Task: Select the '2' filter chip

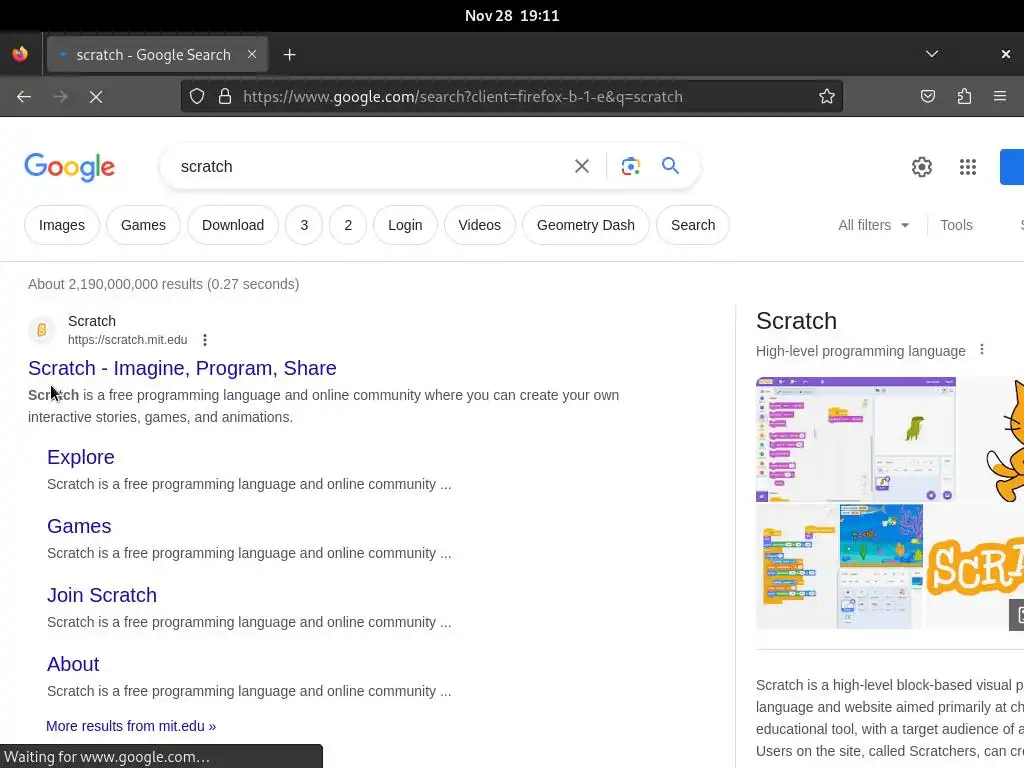Action: click(x=348, y=225)
